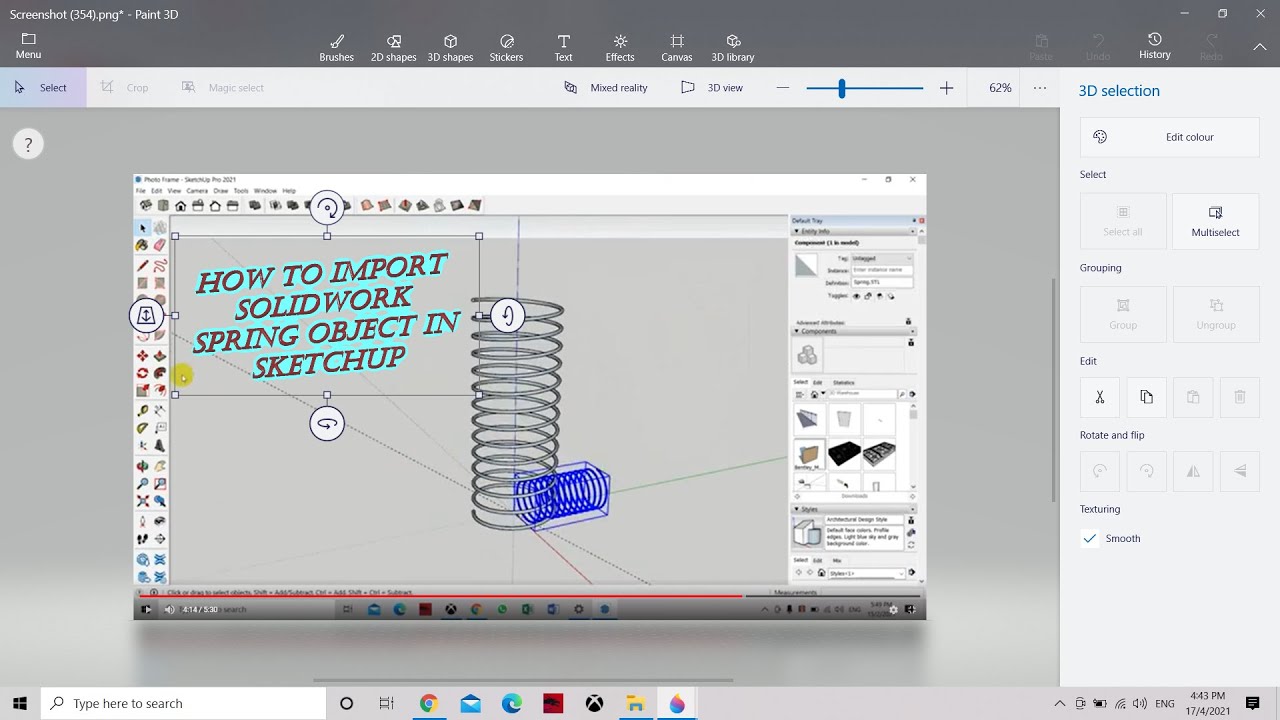Screen dimensions: 1280x720
Task: Open the 2D shapes tool
Action: tap(393, 47)
